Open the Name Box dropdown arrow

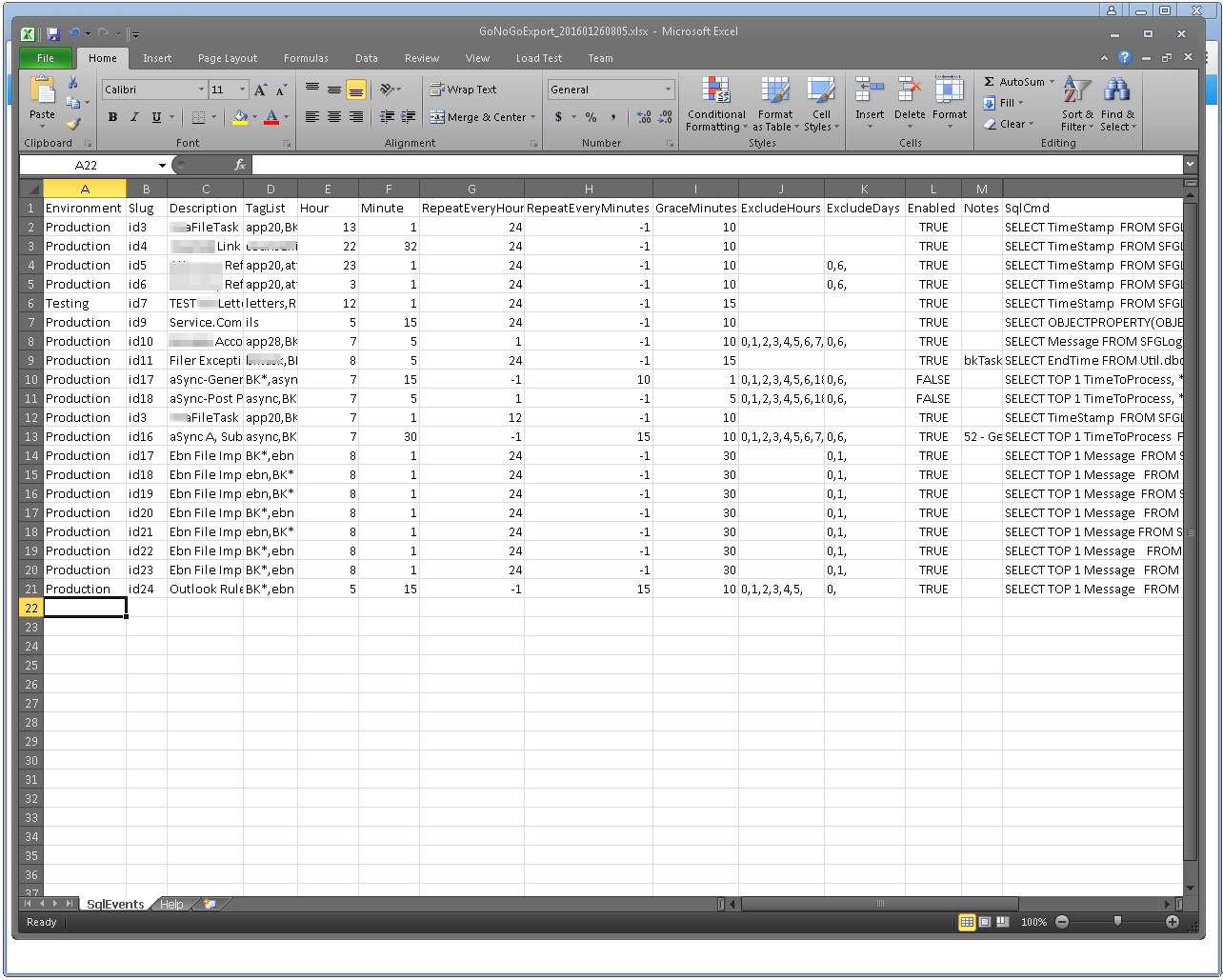point(162,166)
